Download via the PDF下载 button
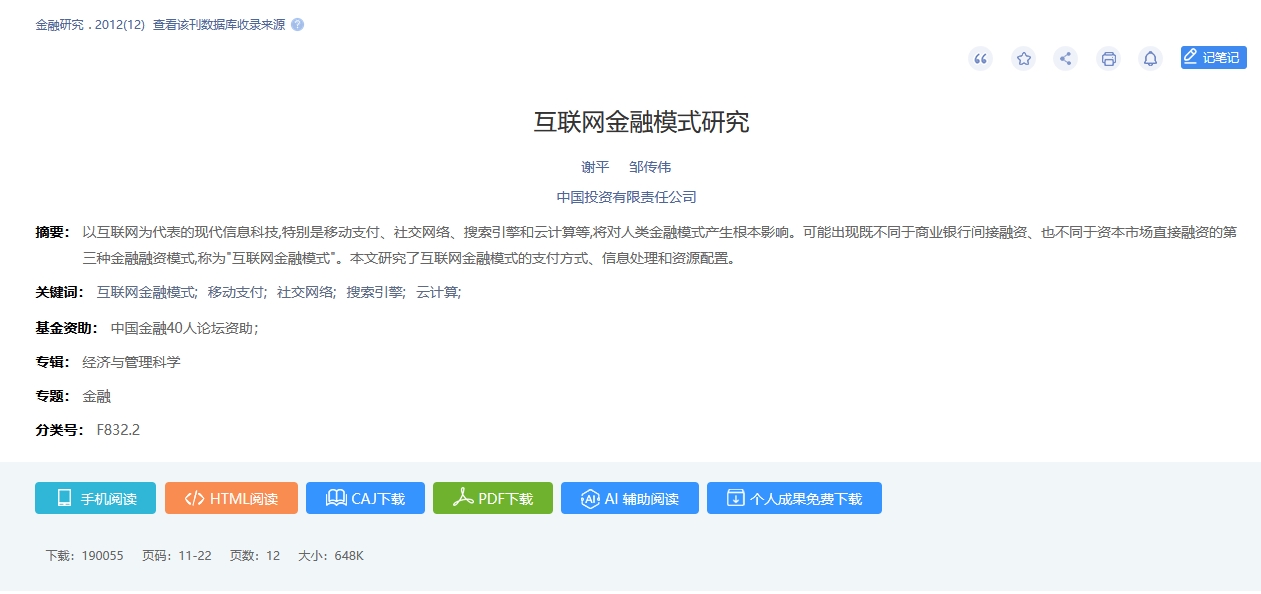Image resolution: width=1261 pixels, height=594 pixels. (493, 498)
